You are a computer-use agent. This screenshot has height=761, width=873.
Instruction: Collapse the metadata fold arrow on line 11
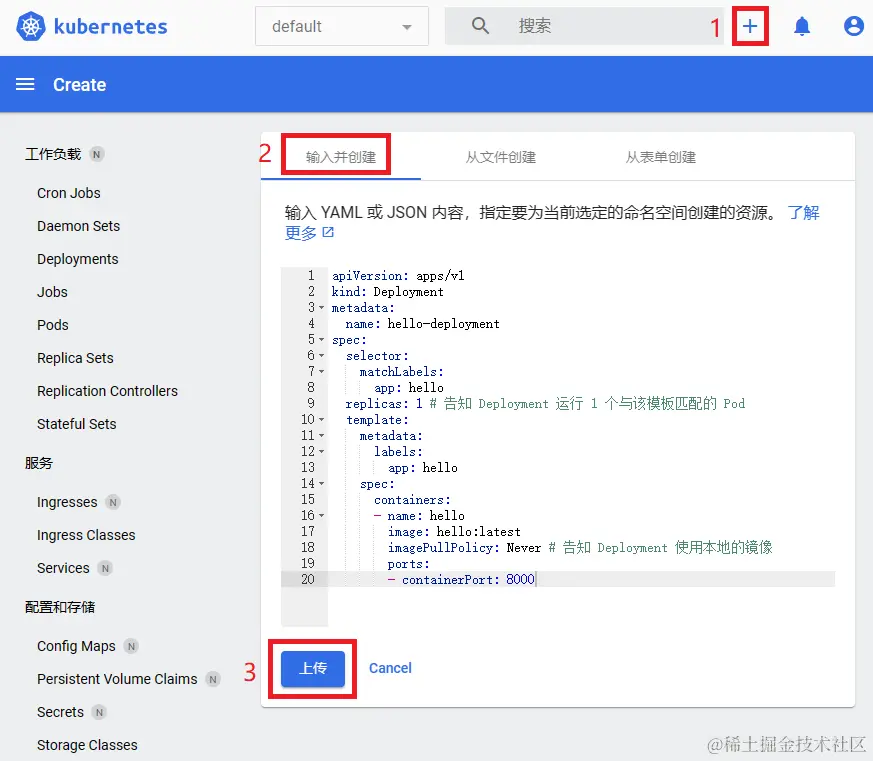321,436
